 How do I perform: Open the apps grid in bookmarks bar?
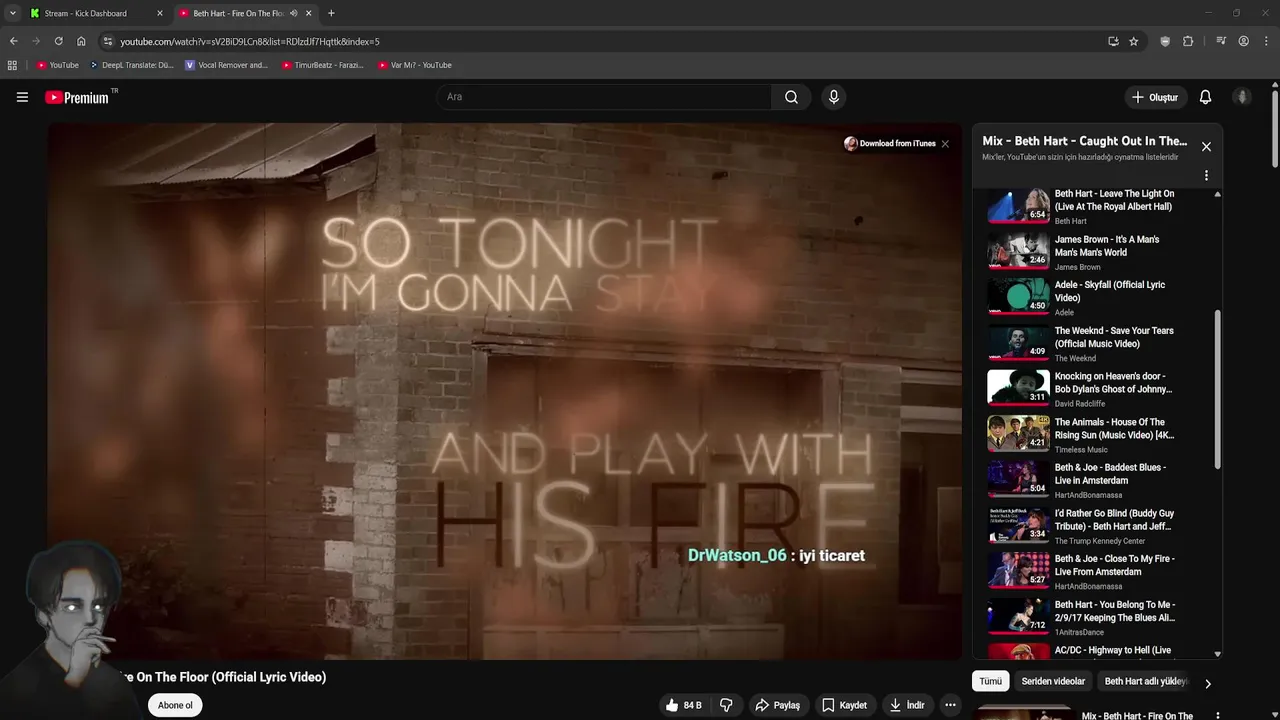pyautogui.click(x=12, y=65)
